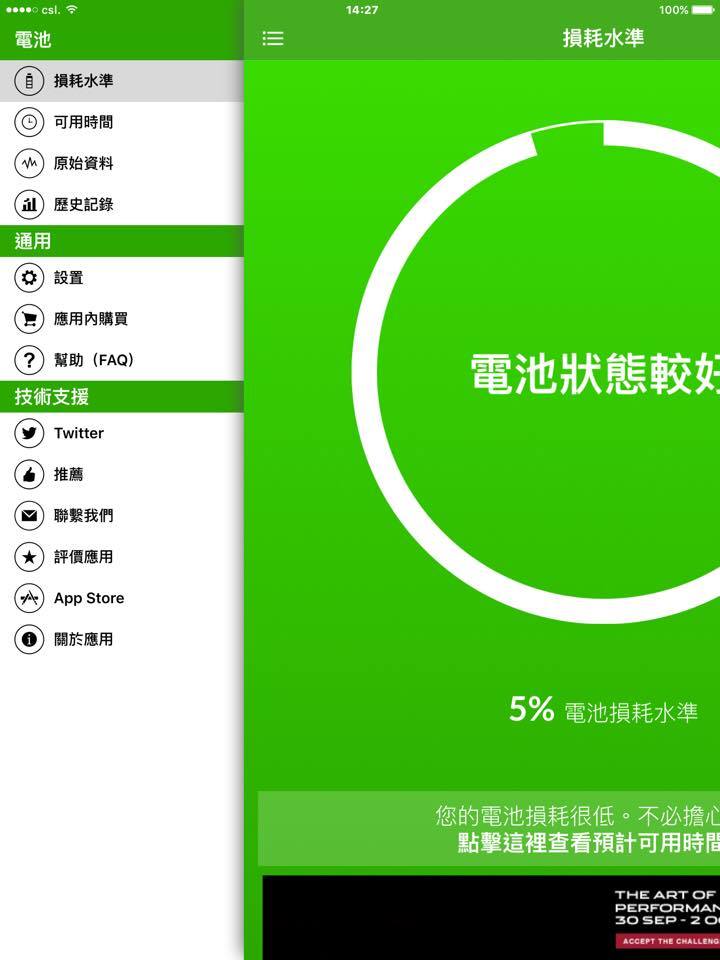Click the 電池狀態較好 status text
The width and height of the screenshot is (720, 960).
click(595, 373)
